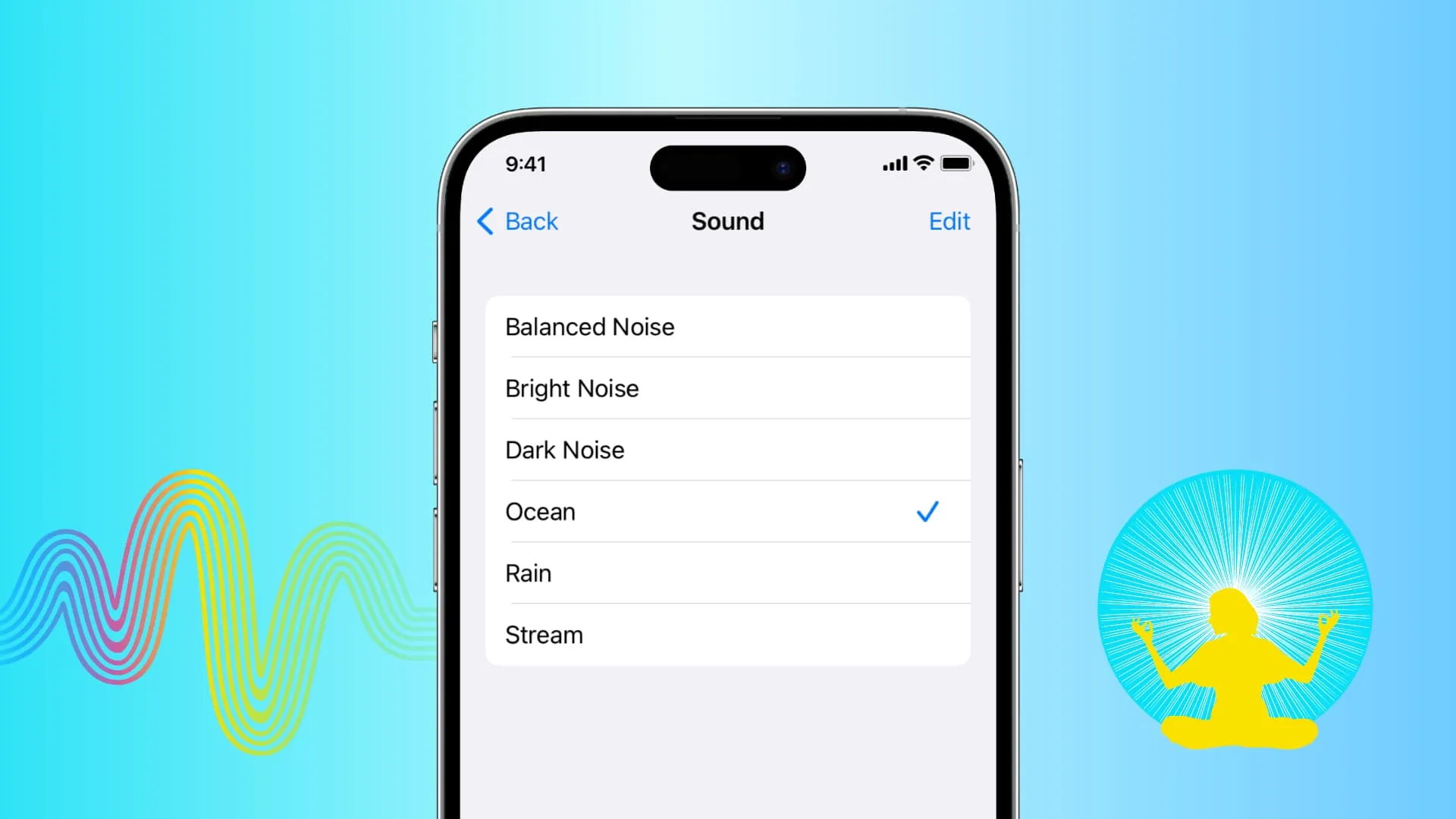Screen dimensions: 1456x819
Task: Tap the sound wave graphic icon
Action: pos(200,580)
